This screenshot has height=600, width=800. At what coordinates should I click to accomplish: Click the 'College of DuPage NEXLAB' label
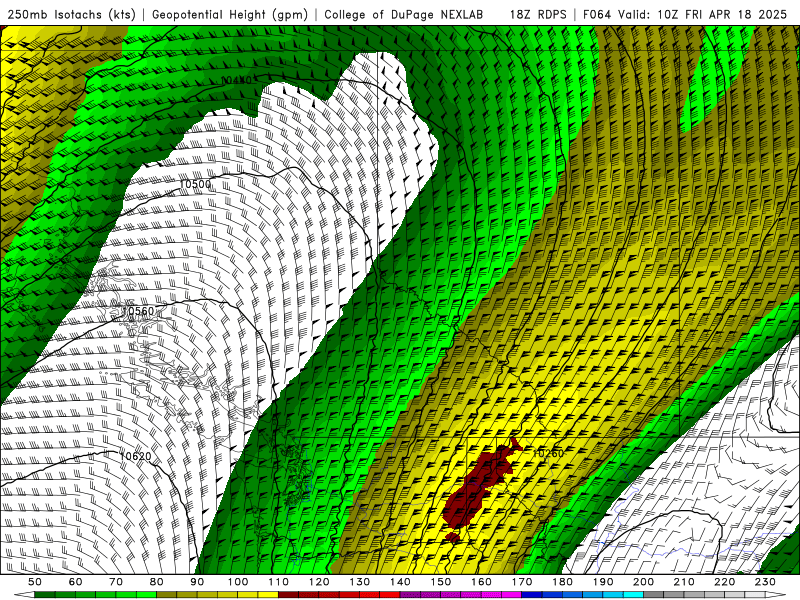404,14
